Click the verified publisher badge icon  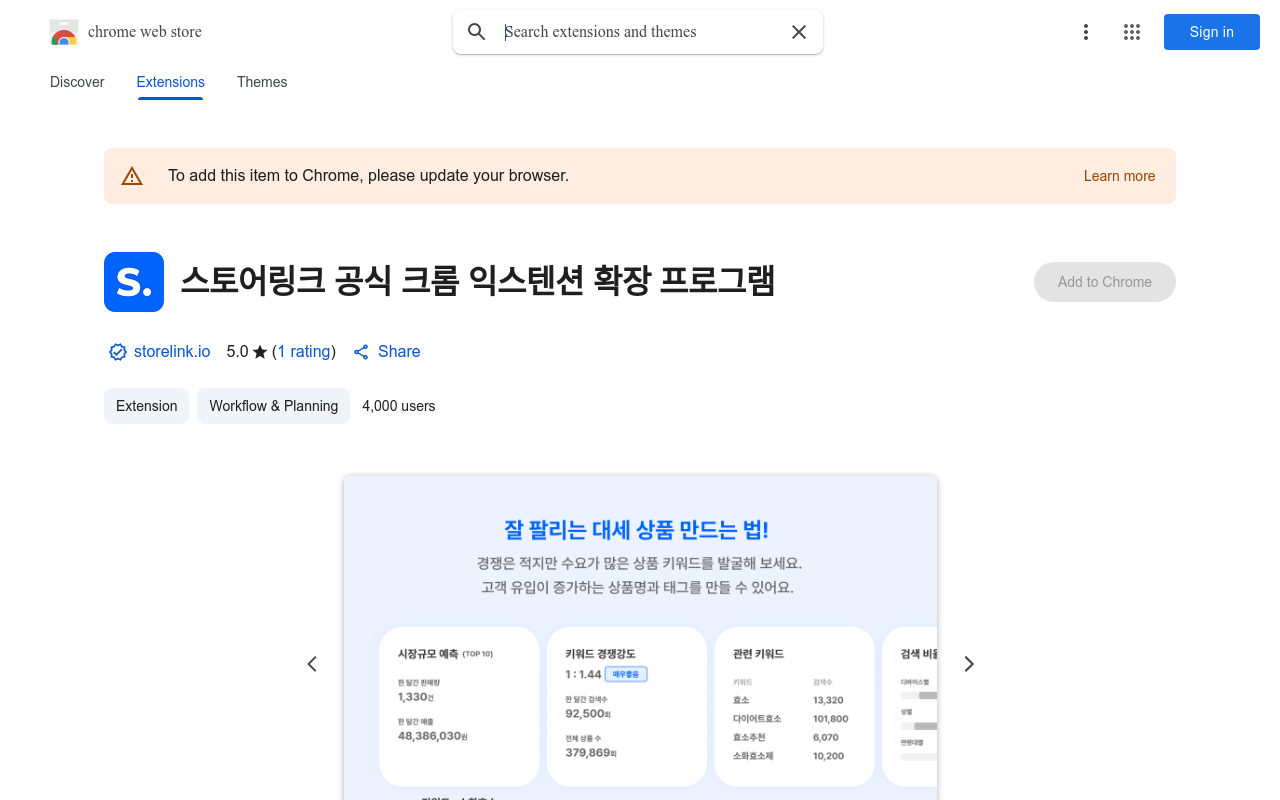click(118, 352)
